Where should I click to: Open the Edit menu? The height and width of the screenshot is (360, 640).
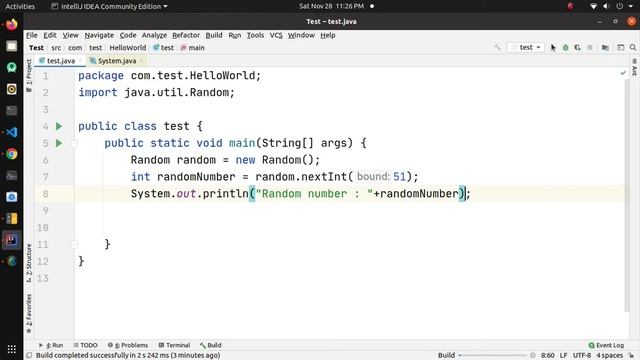click(x=50, y=35)
